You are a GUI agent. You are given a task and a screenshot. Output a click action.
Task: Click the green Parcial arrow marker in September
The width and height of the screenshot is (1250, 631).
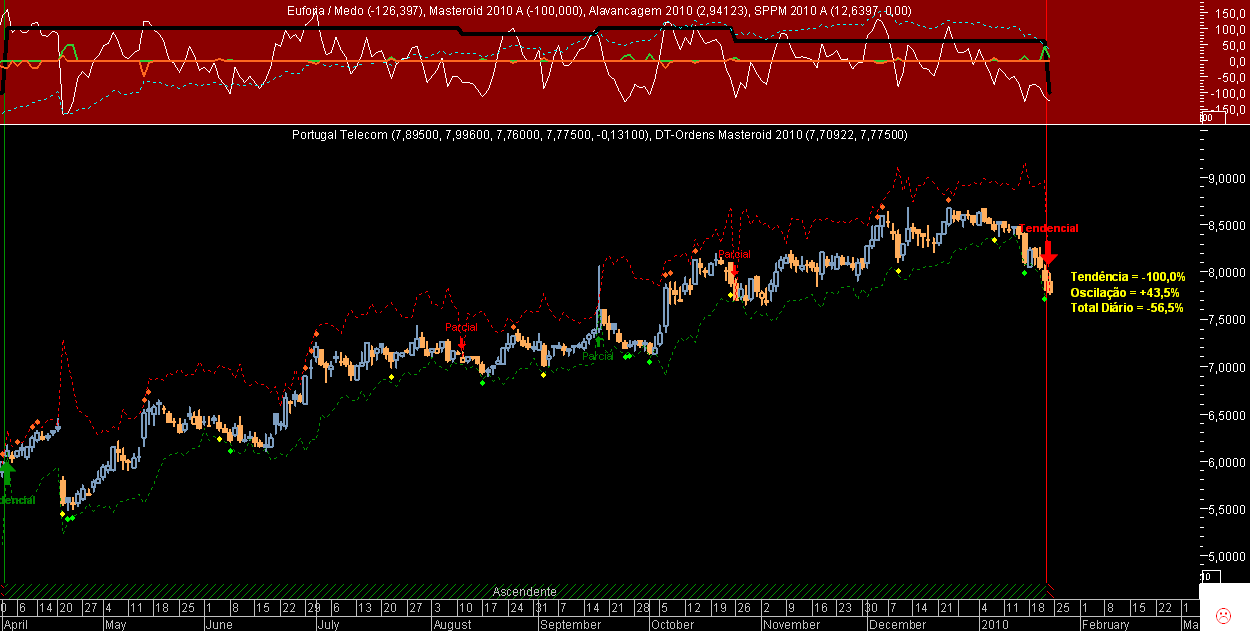pos(599,342)
